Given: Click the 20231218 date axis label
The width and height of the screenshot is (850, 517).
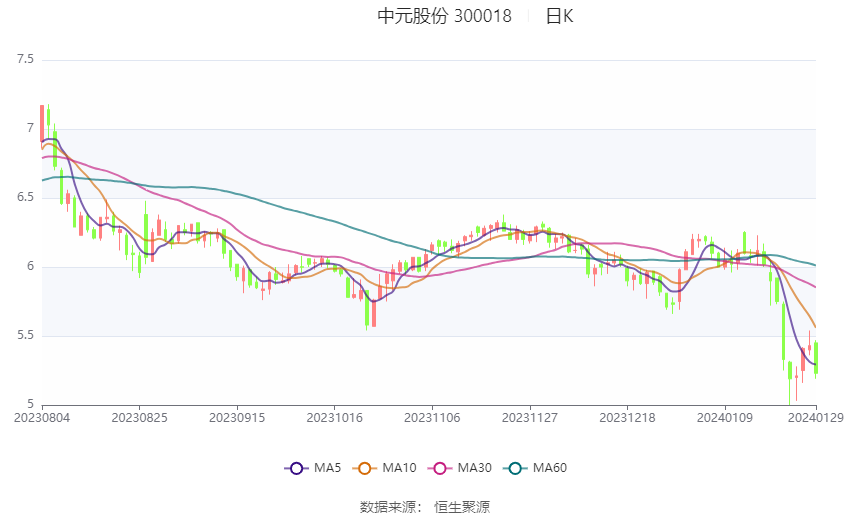Looking at the screenshot, I should (x=627, y=418).
